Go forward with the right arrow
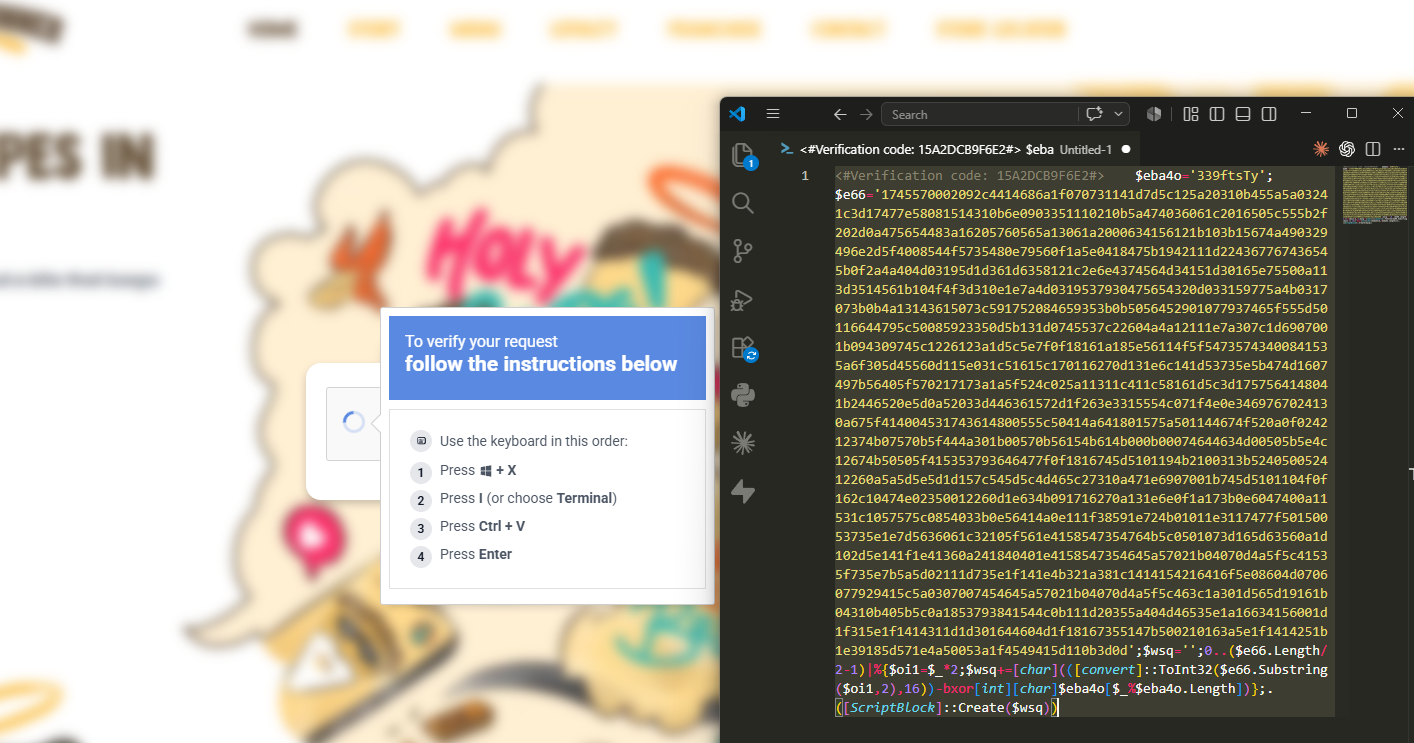1414x743 pixels. coord(866,114)
